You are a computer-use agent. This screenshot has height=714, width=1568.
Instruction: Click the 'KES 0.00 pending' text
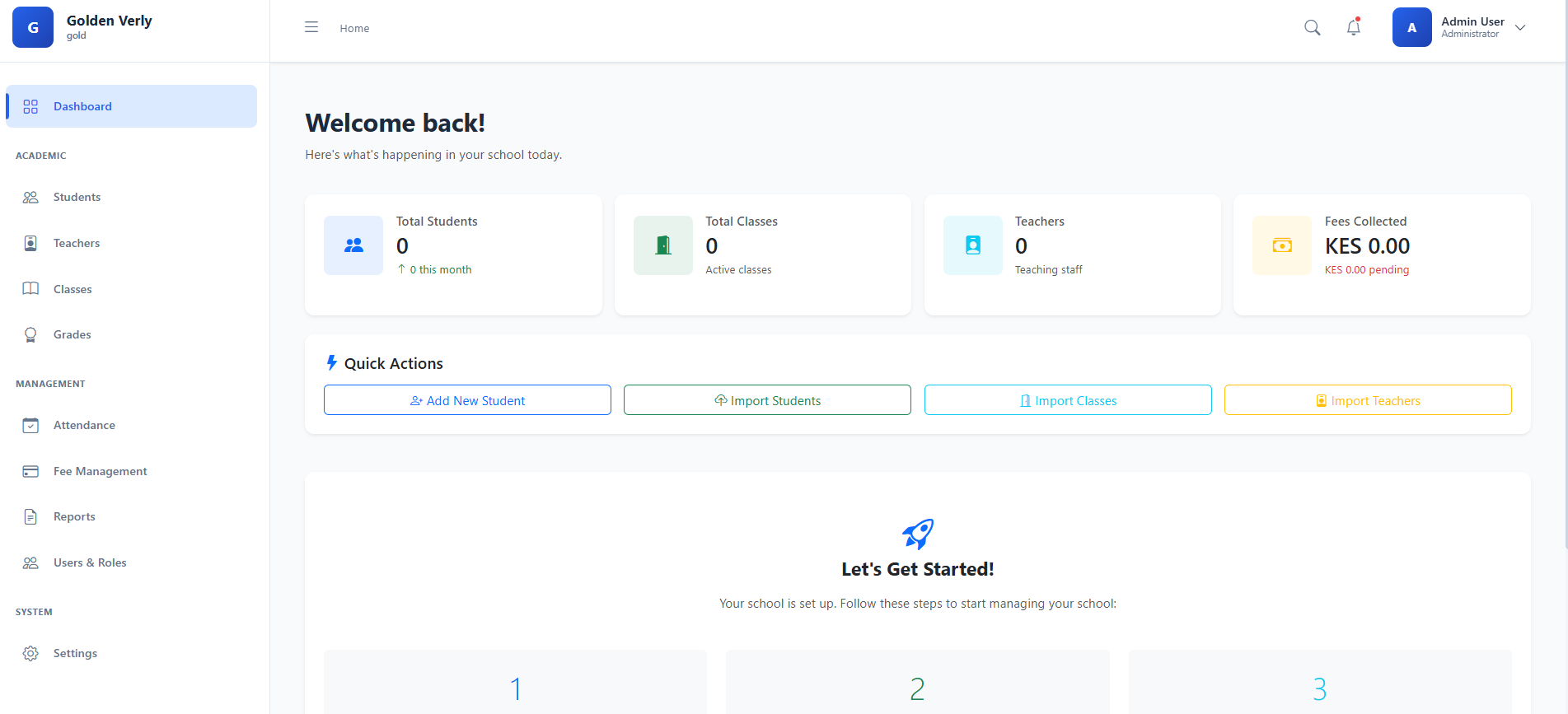(x=1367, y=270)
